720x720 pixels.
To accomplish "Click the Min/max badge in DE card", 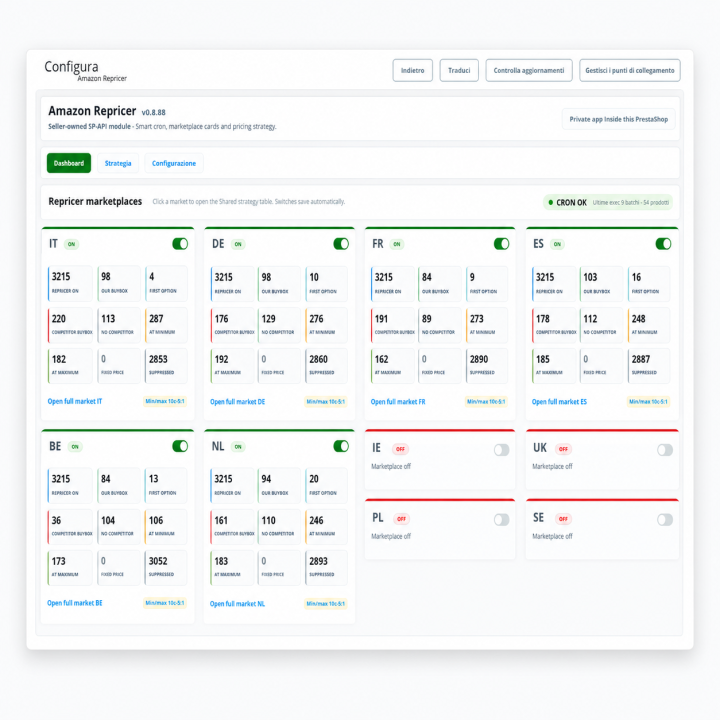I will [326, 402].
